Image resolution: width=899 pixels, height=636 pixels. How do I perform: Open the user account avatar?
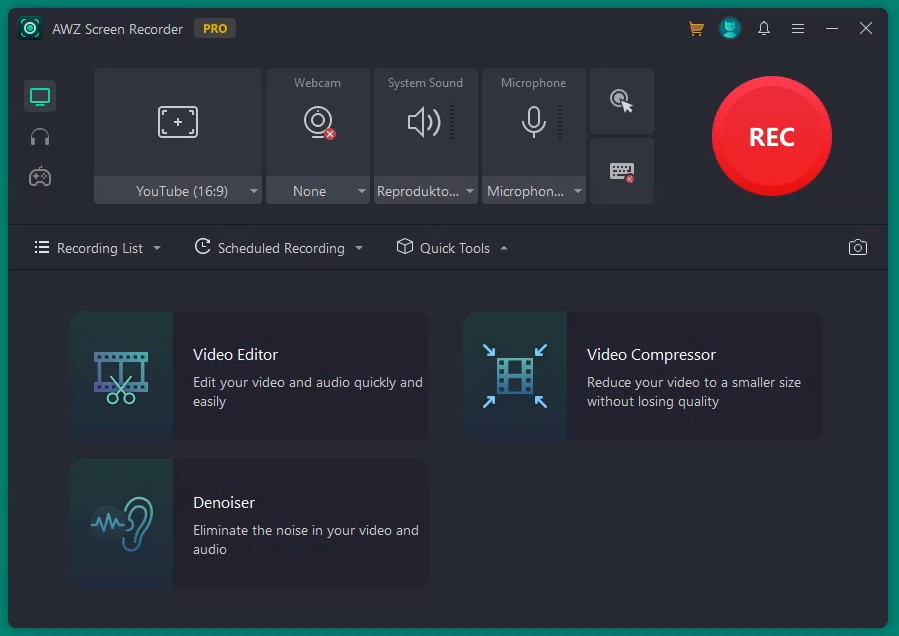point(730,29)
